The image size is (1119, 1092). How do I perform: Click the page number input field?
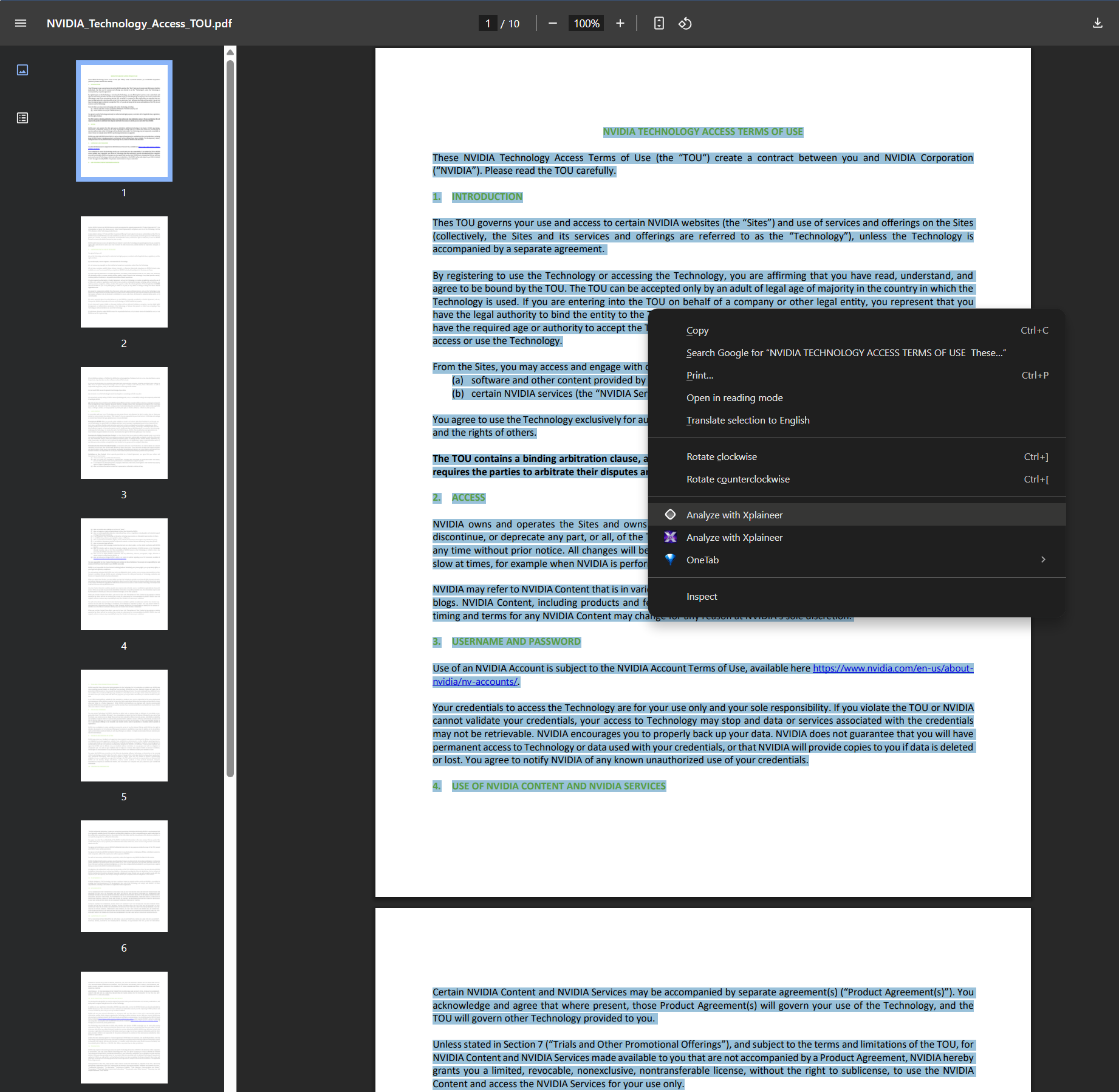pyautogui.click(x=488, y=23)
